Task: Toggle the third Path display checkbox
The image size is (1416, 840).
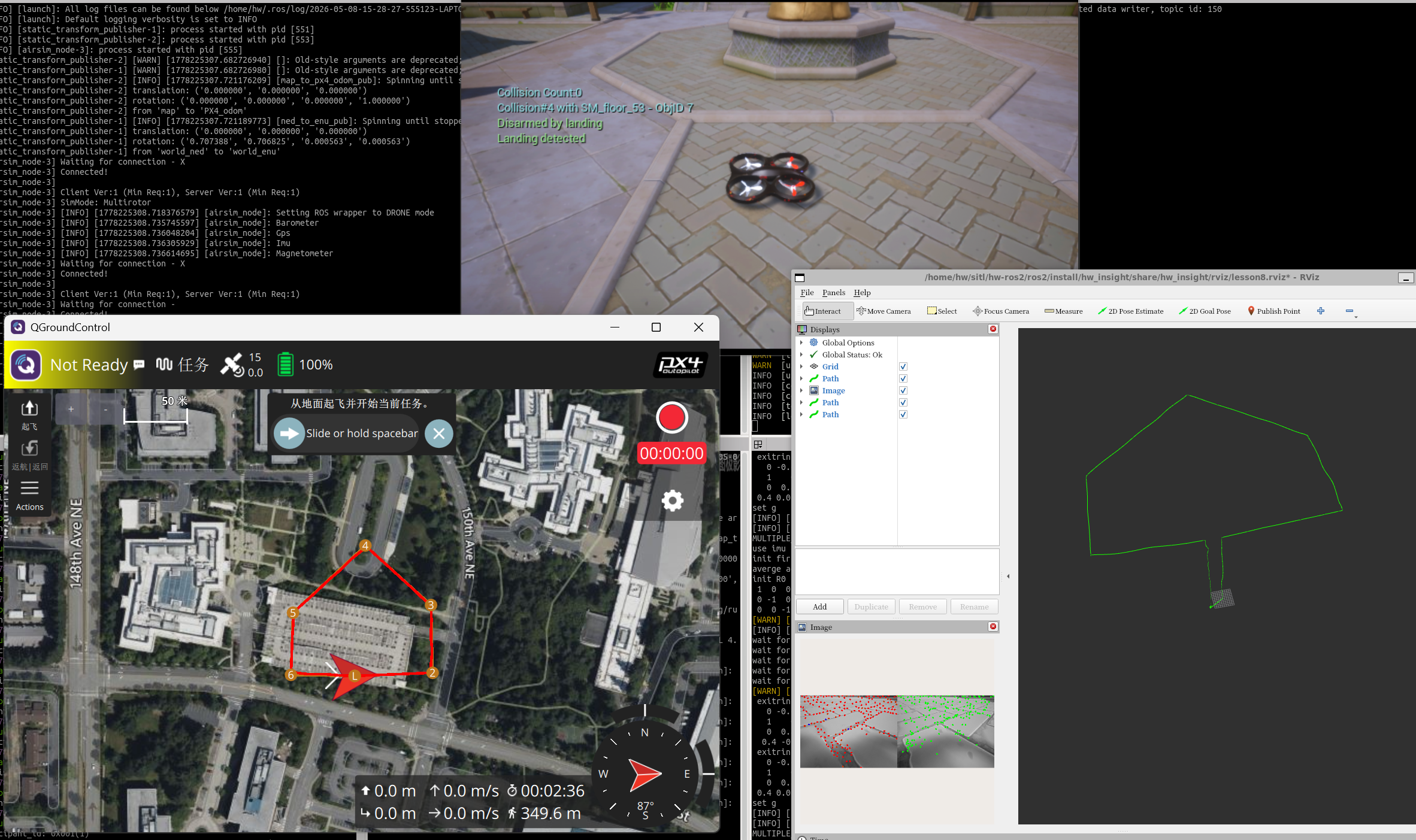Action: (903, 414)
